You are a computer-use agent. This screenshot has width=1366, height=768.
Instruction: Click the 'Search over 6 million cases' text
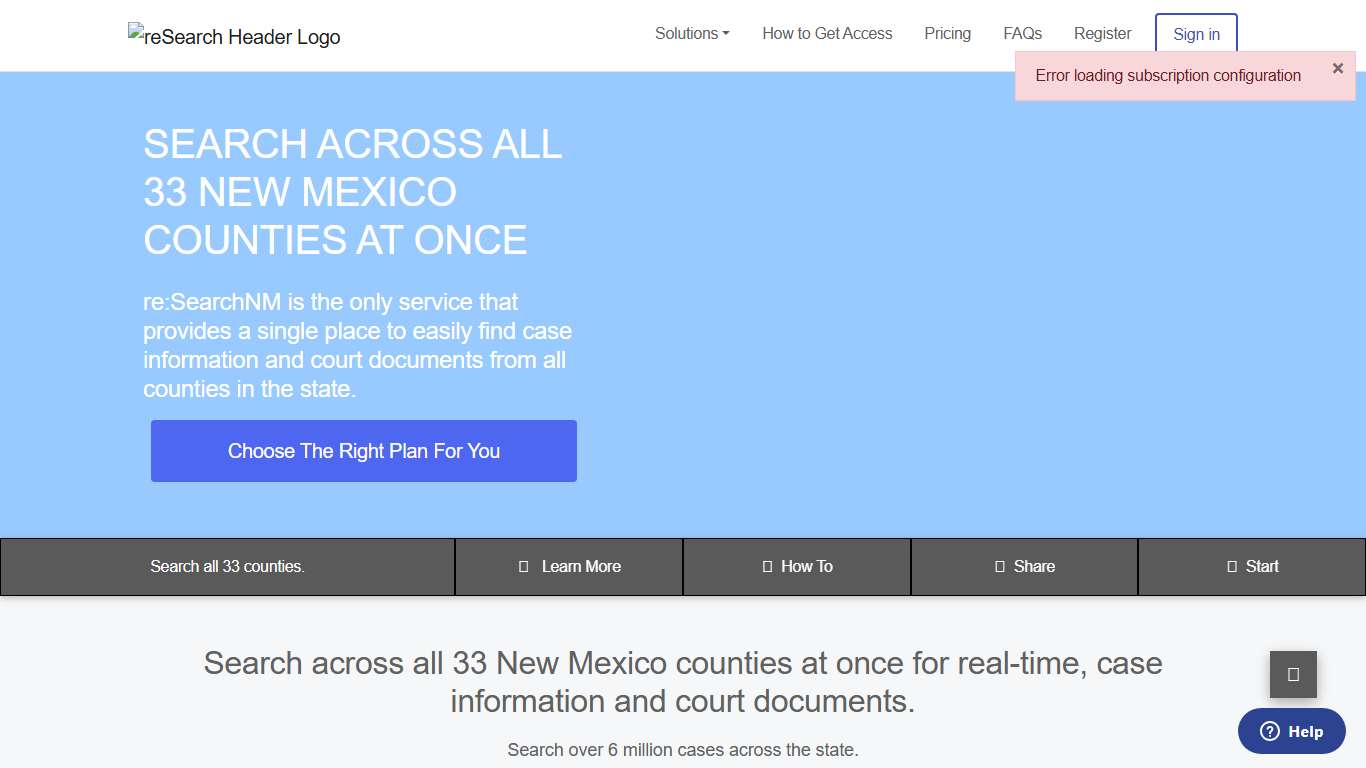click(682, 749)
